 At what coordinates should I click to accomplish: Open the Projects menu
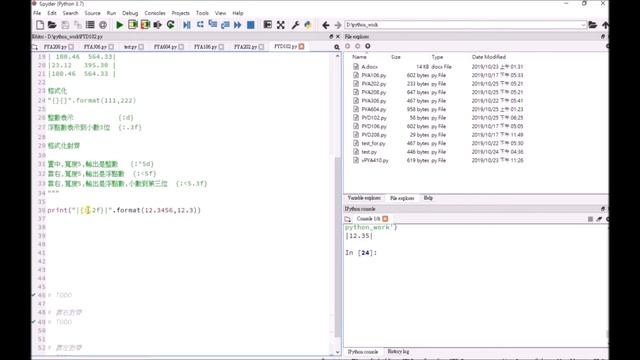tap(180, 13)
